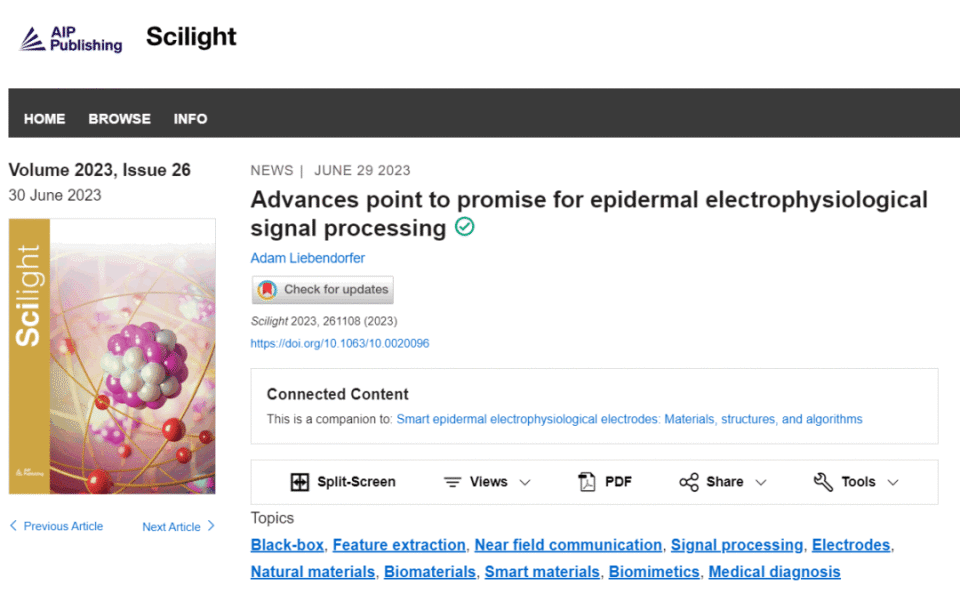Image resolution: width=960 pixels, height=594 pixels.
Task: Go to the Previous Article
Action: point(57,526)
